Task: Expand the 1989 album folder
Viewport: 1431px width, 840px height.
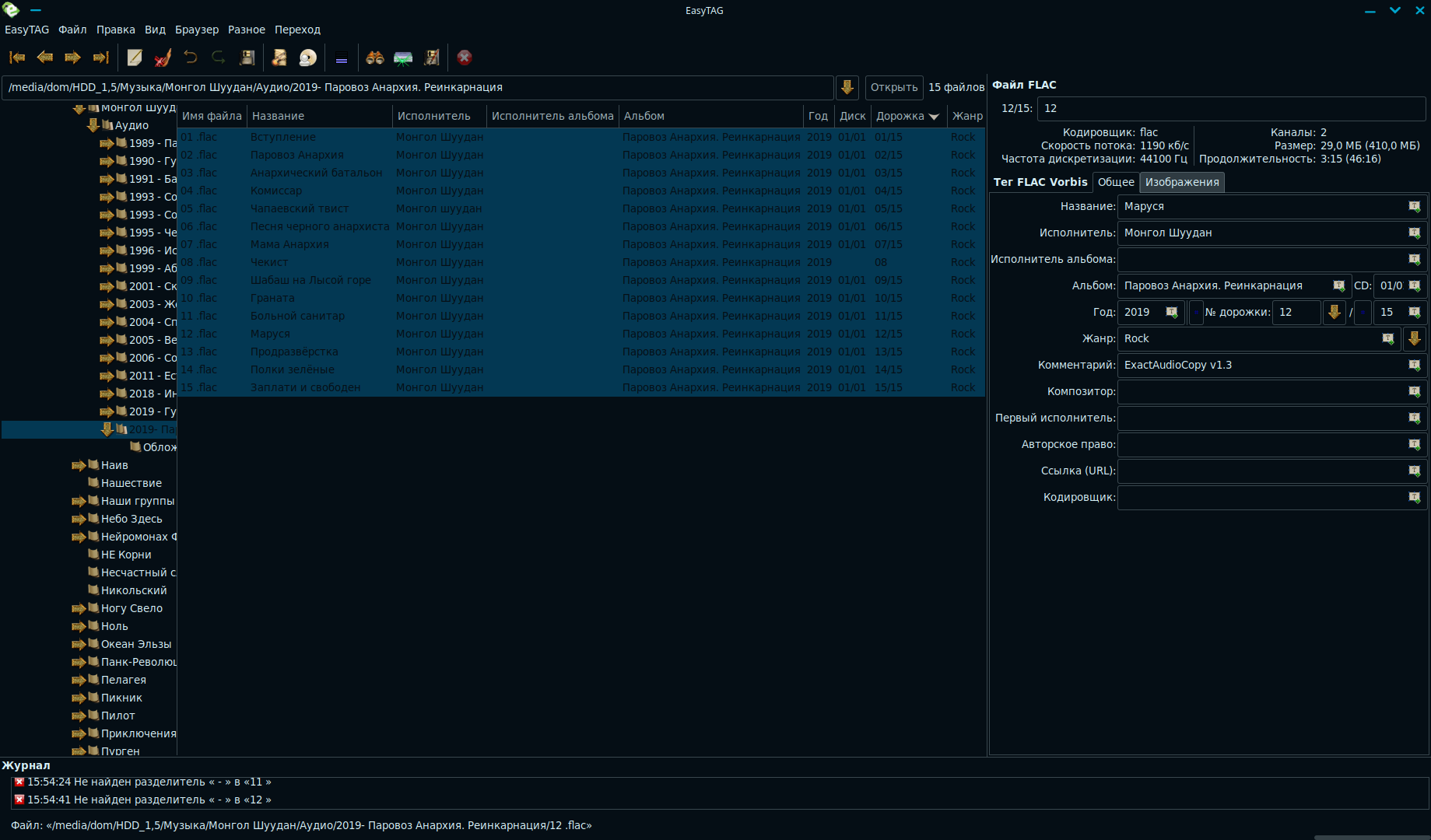Action: (107, 143)
